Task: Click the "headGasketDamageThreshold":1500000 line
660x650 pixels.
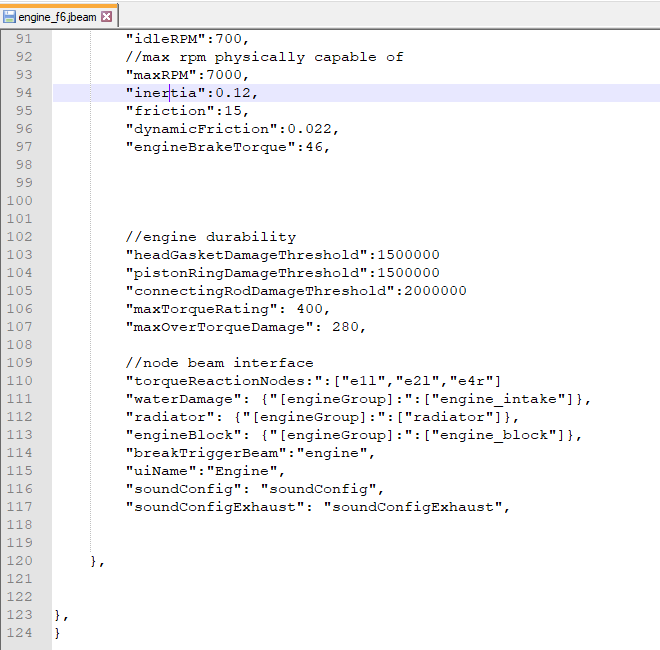Action: pos(282,255)
